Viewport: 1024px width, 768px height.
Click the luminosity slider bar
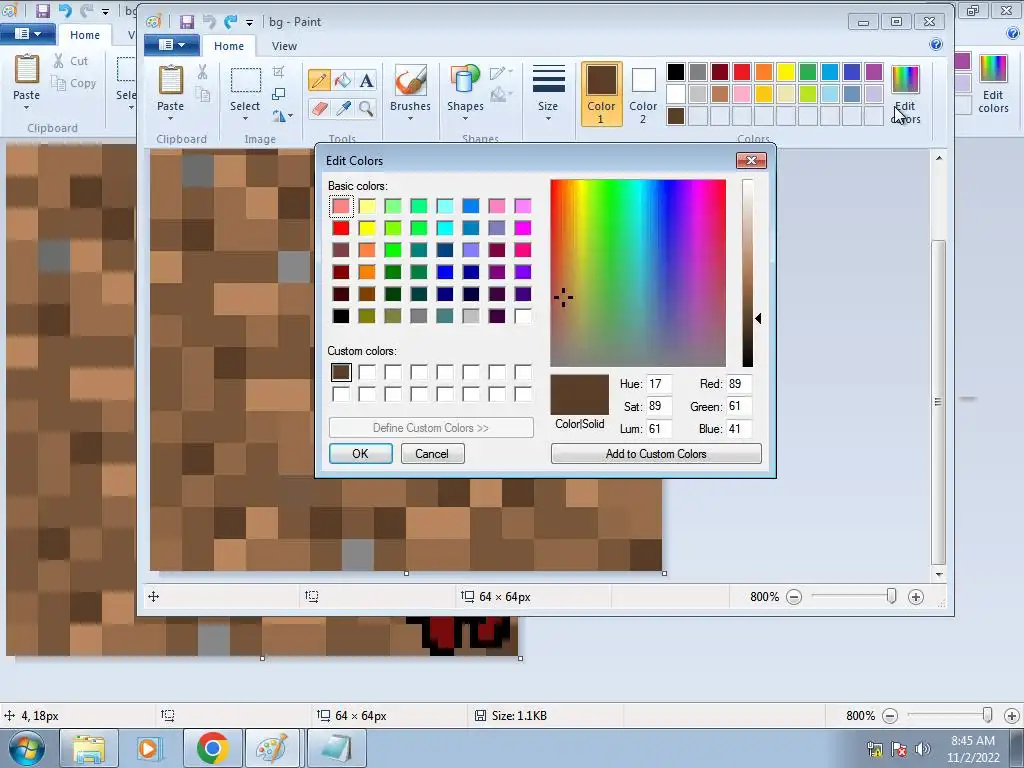(x=748, y=273)
